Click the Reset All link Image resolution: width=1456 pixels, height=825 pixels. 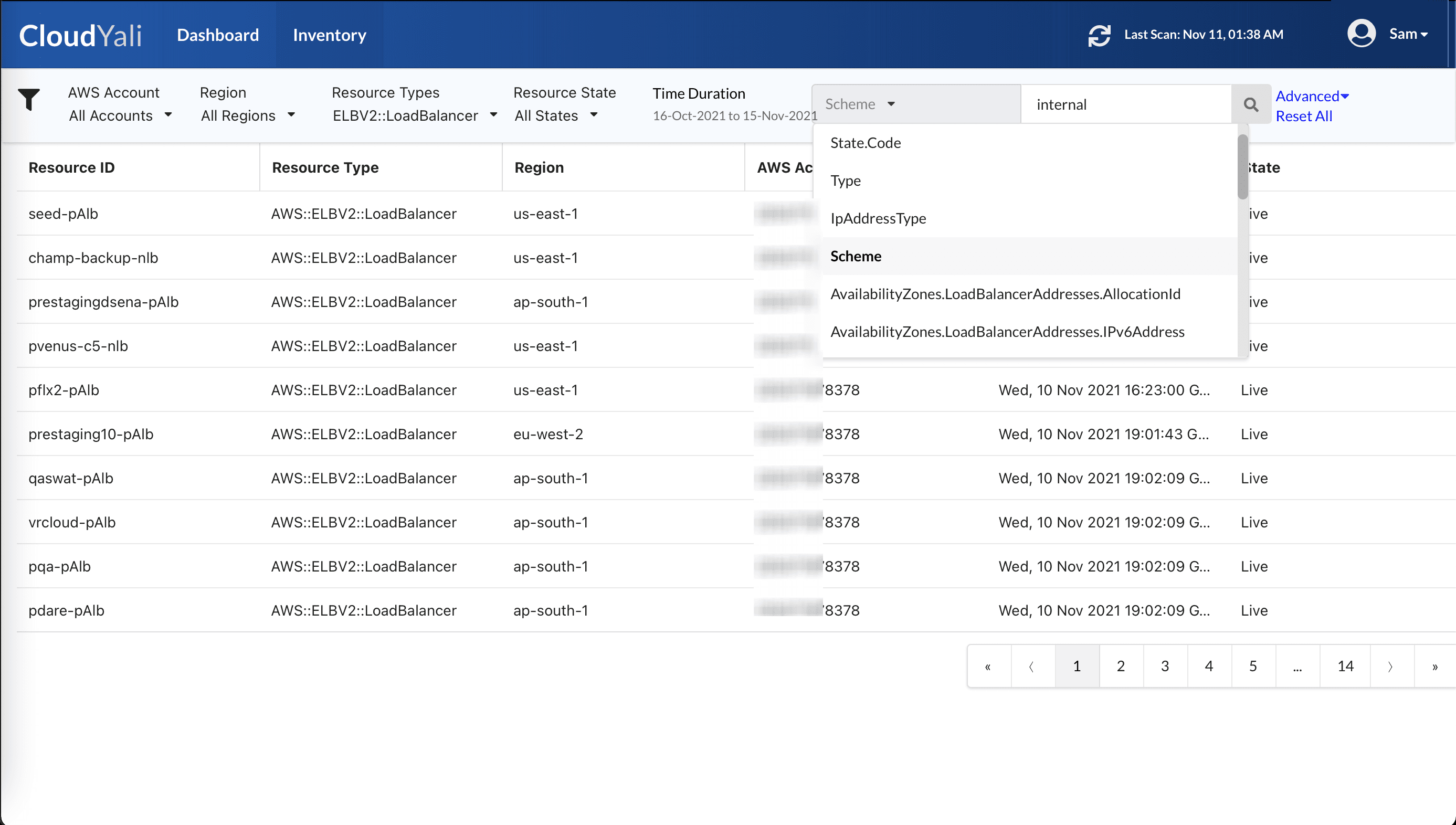[1303, 116]
